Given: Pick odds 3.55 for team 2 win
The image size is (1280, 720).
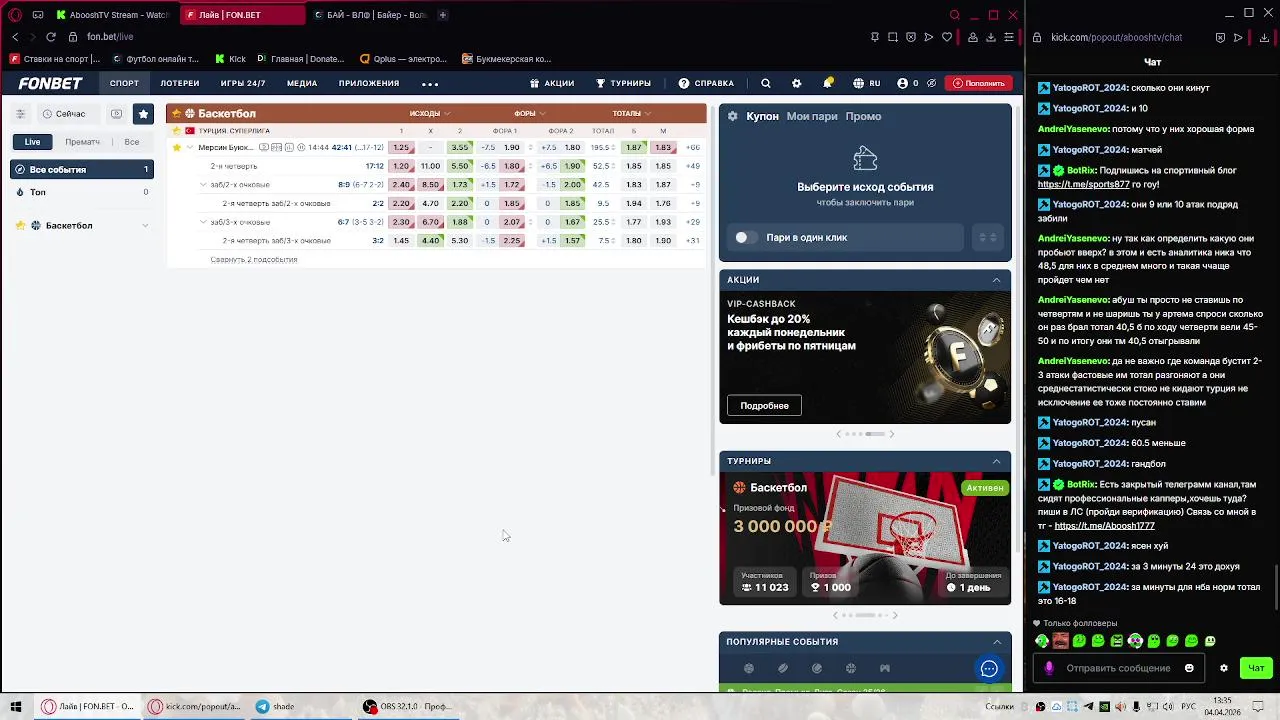Looking at the screenshot, I should click(460, 147).
